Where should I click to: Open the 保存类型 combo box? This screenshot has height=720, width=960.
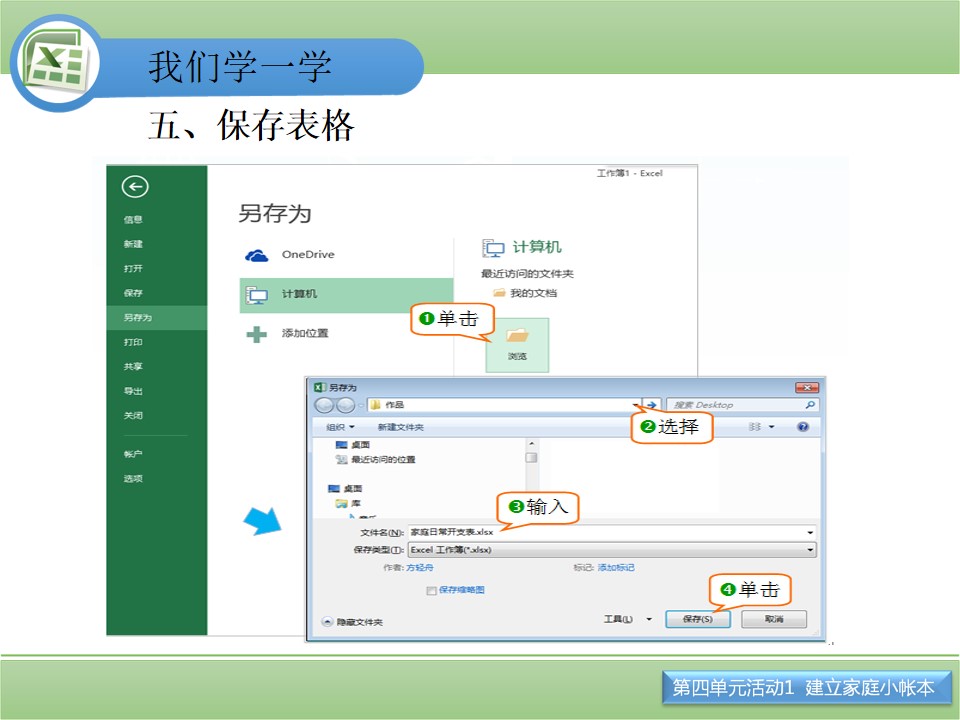(x=612, y=550)
